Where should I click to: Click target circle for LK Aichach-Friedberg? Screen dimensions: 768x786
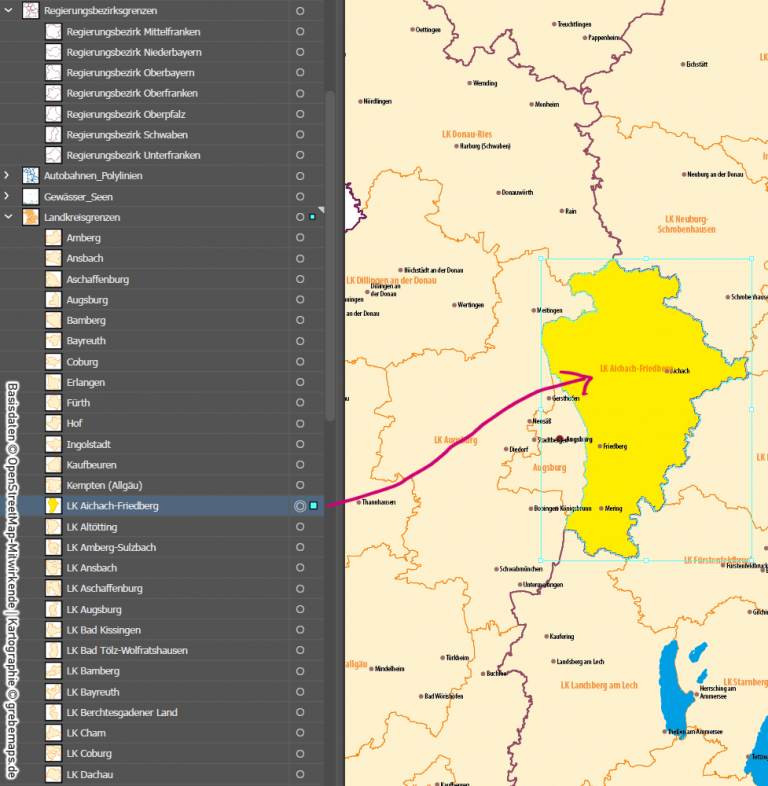(x=300, y=506)
